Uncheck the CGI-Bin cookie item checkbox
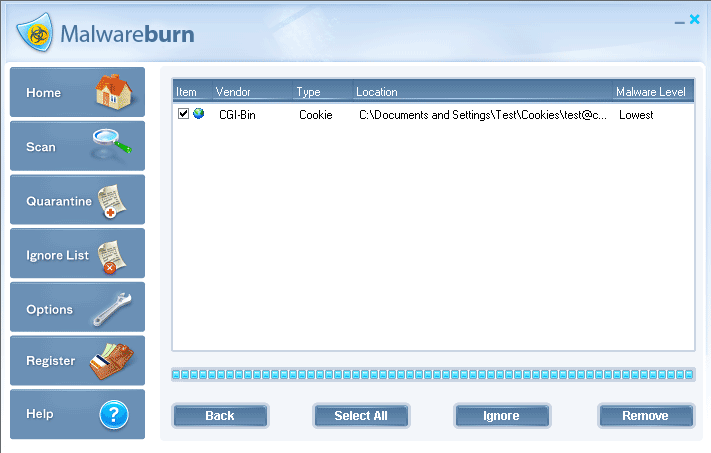711x453 pixels. [x=183, y=113]
